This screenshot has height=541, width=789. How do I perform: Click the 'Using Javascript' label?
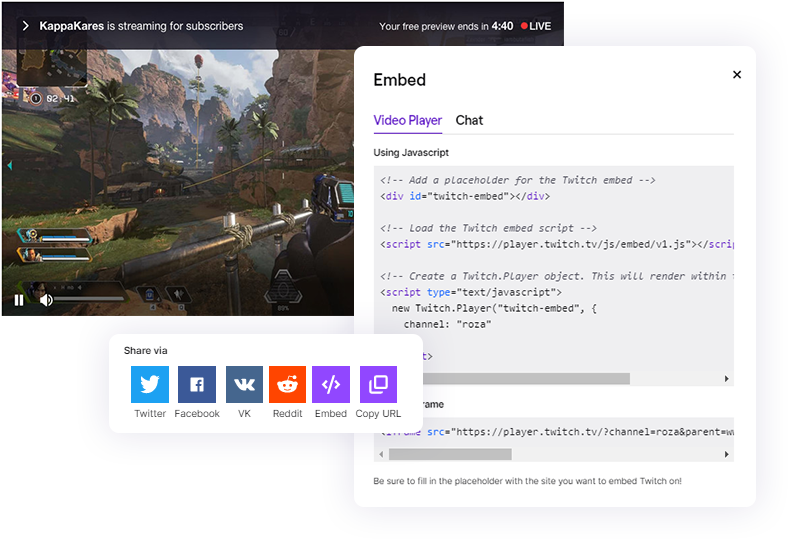tap(411, 152)
